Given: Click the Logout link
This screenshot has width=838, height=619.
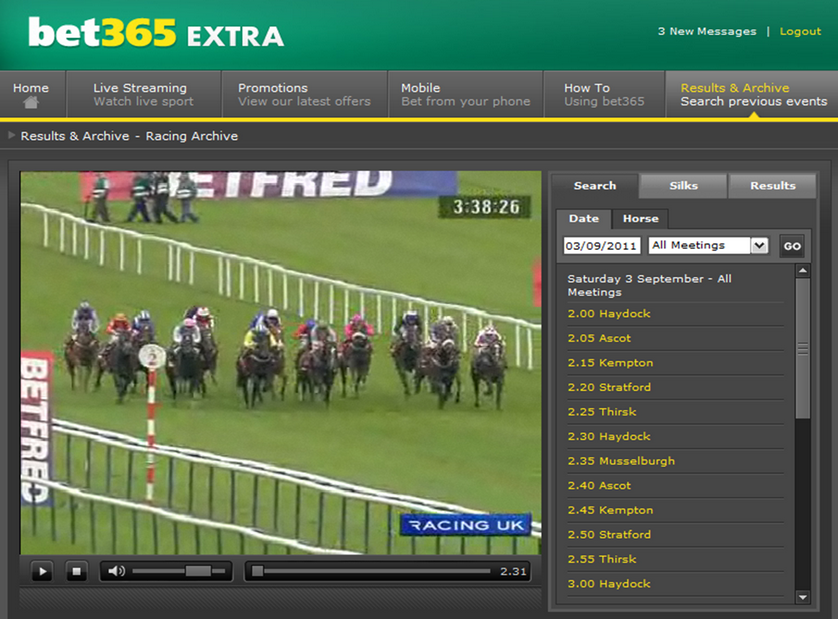Looking at the screenshot, I should click(x=800, y=32).
